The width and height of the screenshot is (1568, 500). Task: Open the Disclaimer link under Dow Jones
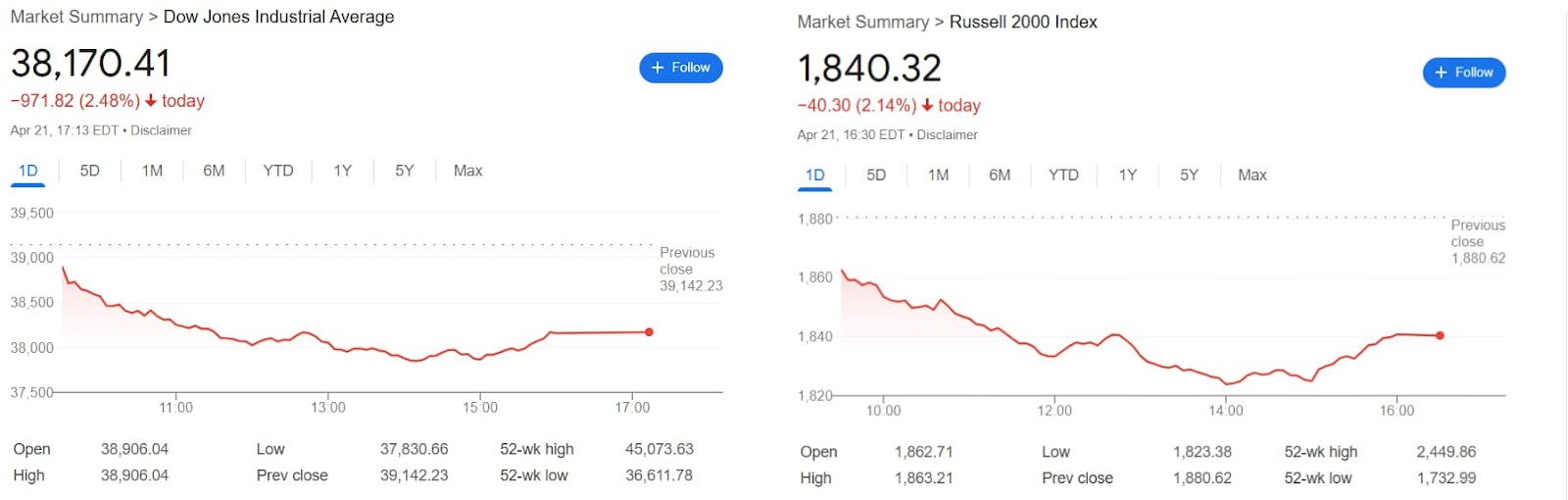[x=161, y=130]
